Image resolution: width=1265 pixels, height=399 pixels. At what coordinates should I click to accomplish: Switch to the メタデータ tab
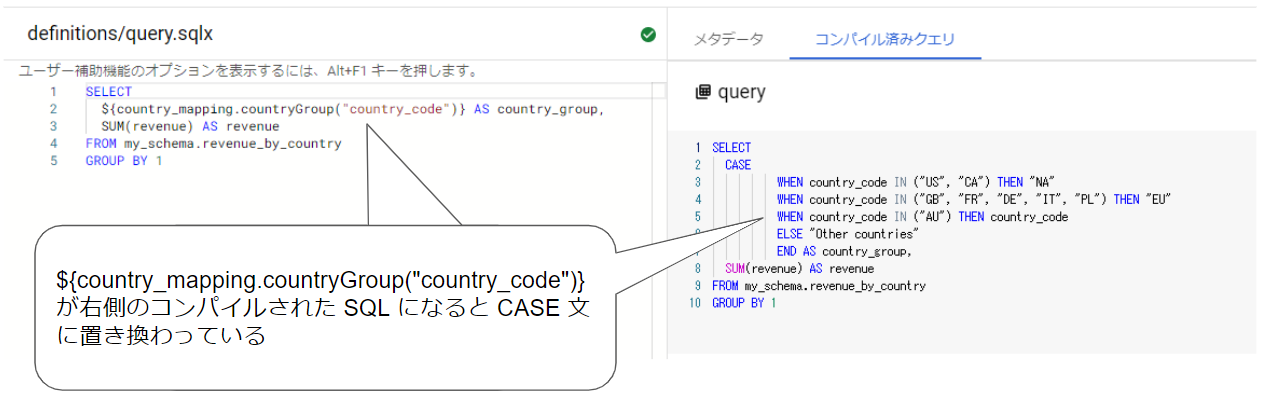click(x=729, y=40)
